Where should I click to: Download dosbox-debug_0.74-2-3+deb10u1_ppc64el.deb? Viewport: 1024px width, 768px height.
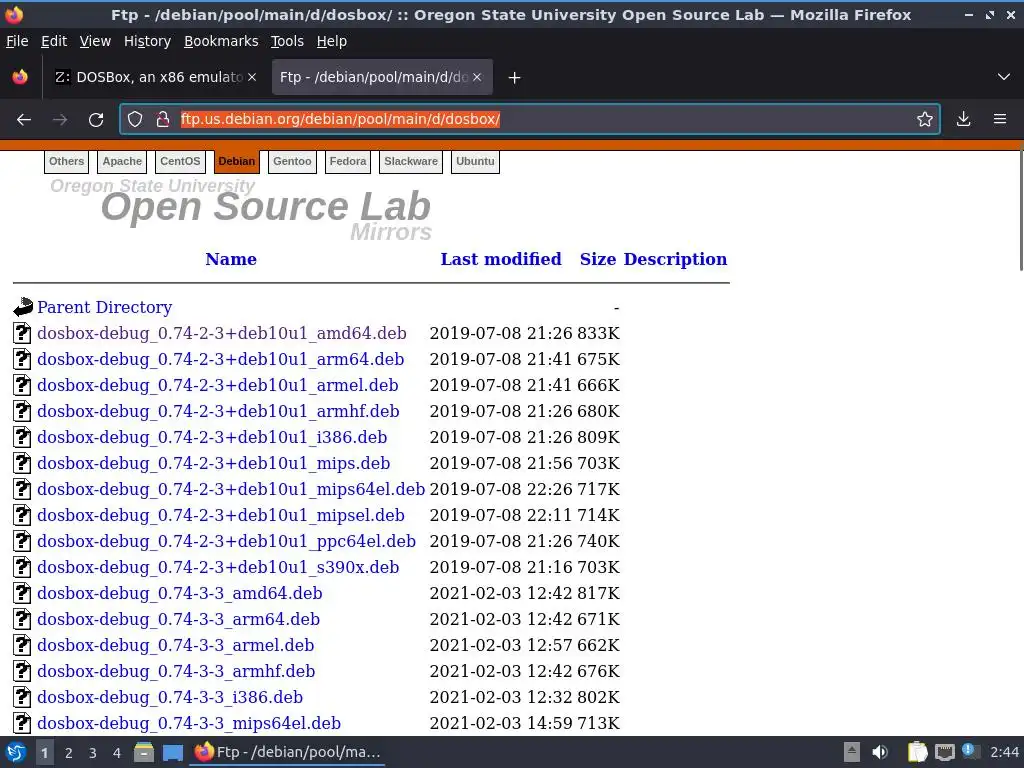(227, 541)
